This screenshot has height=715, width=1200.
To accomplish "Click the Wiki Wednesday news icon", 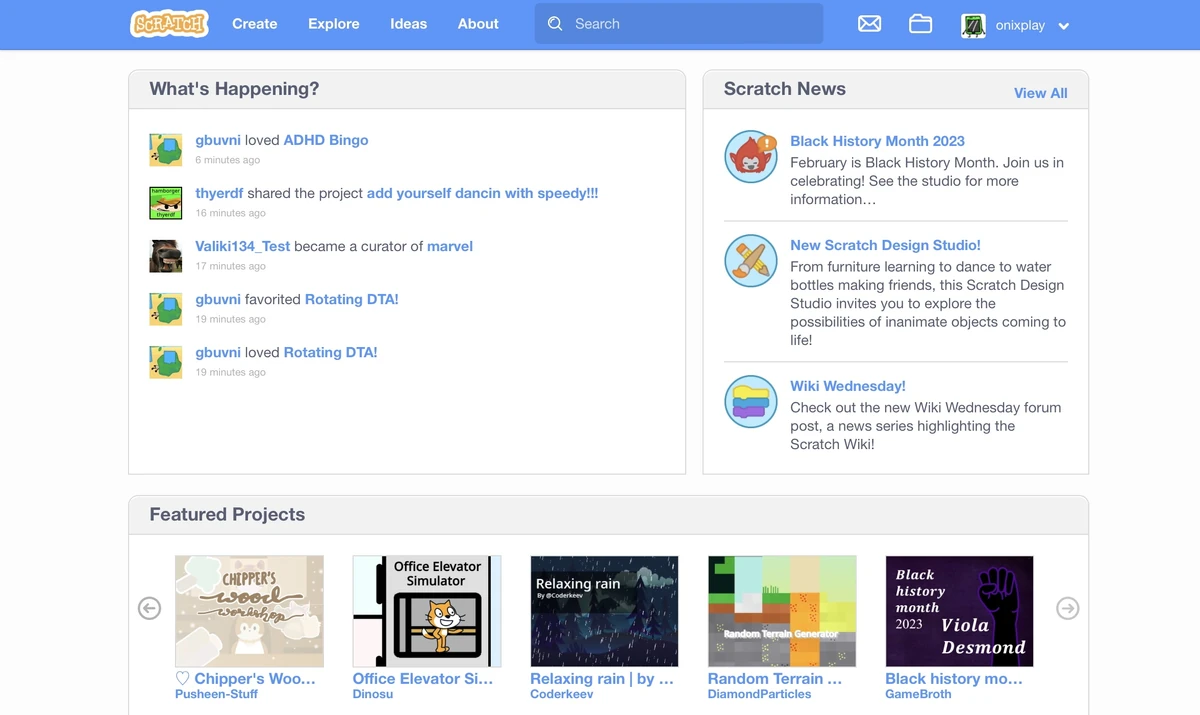I will coord(751,402).
